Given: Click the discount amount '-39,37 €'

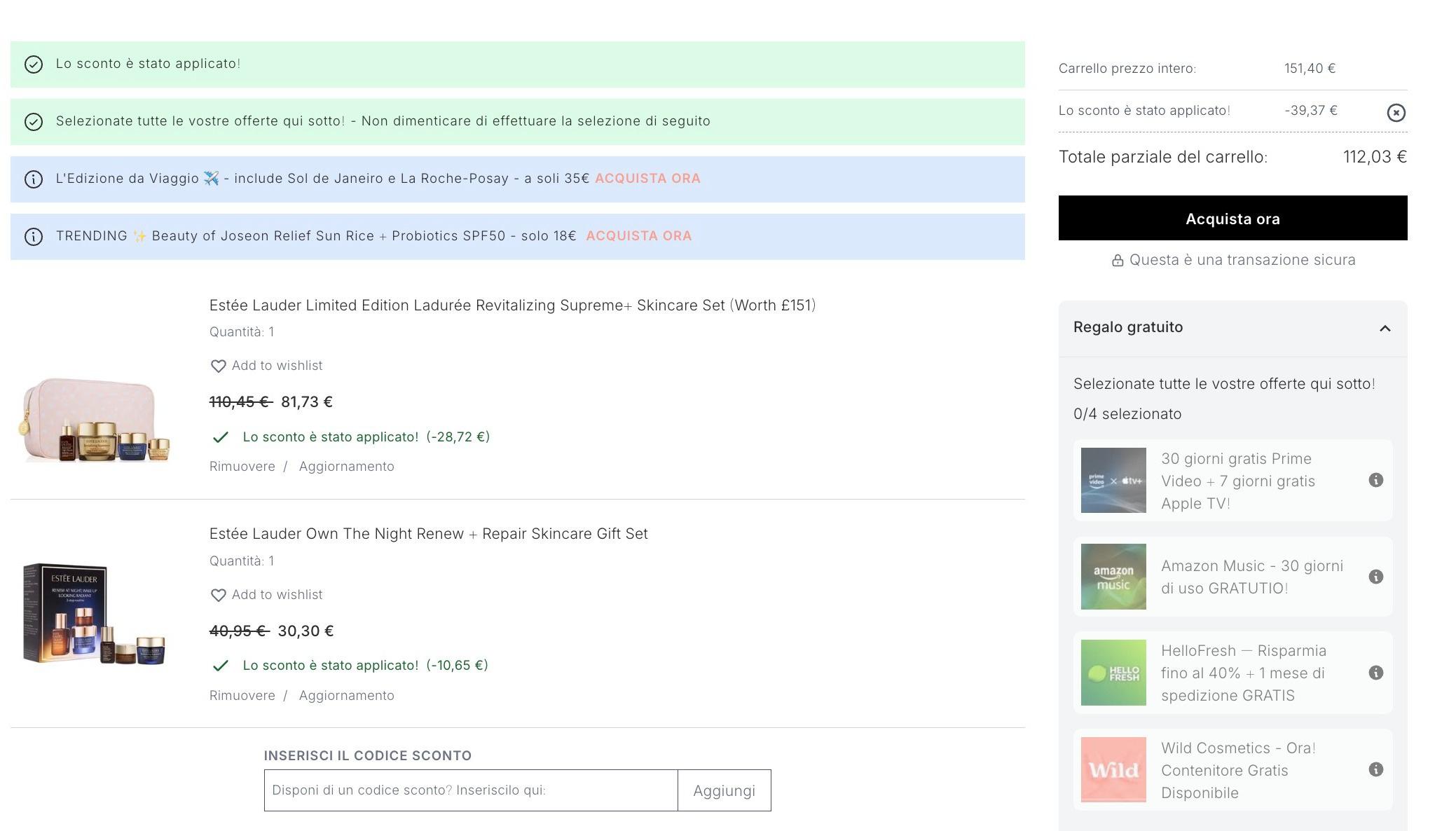Looking at the screenshot, I should [x=1311, y=111].
